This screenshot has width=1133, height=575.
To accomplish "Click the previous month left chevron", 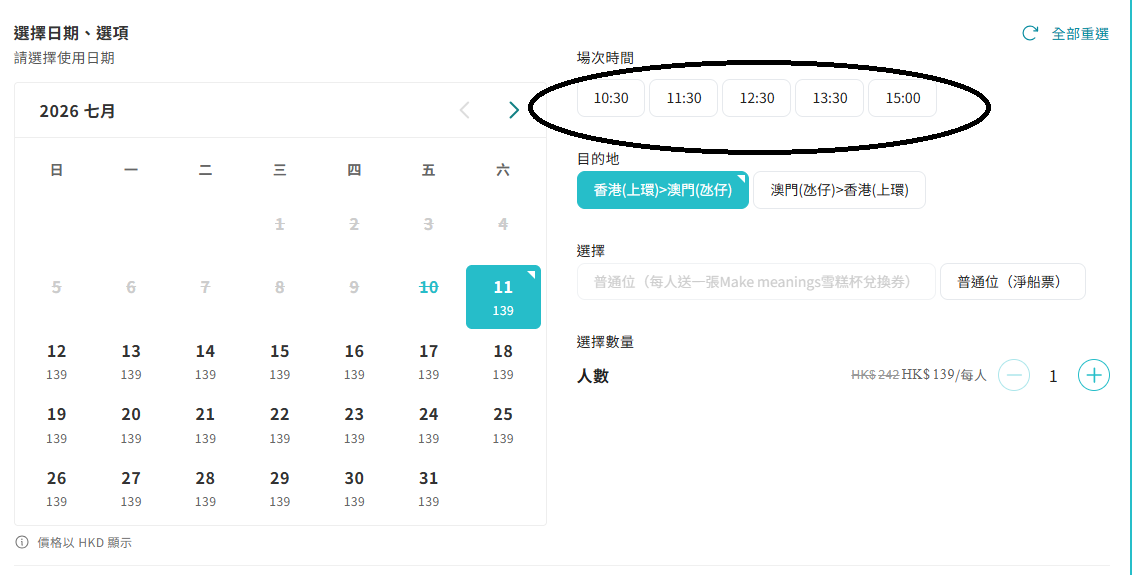I will pyautogui.click(x=465, y=110).
